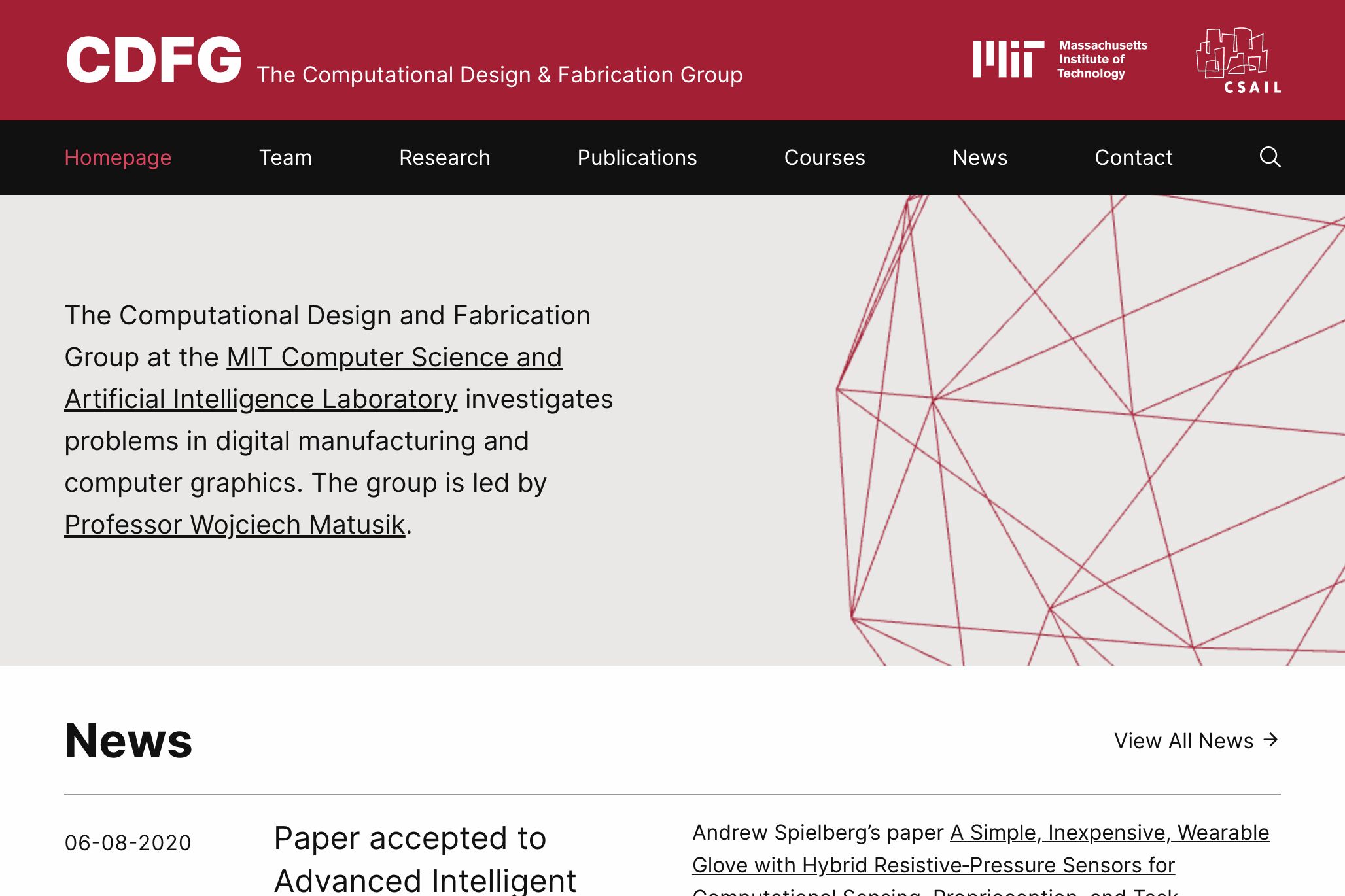Image resolution: width=1345 pixels, height=896 pixels.
Task: Open the Publications menu item
Action: pyautogui.click(x=637, y=157)
